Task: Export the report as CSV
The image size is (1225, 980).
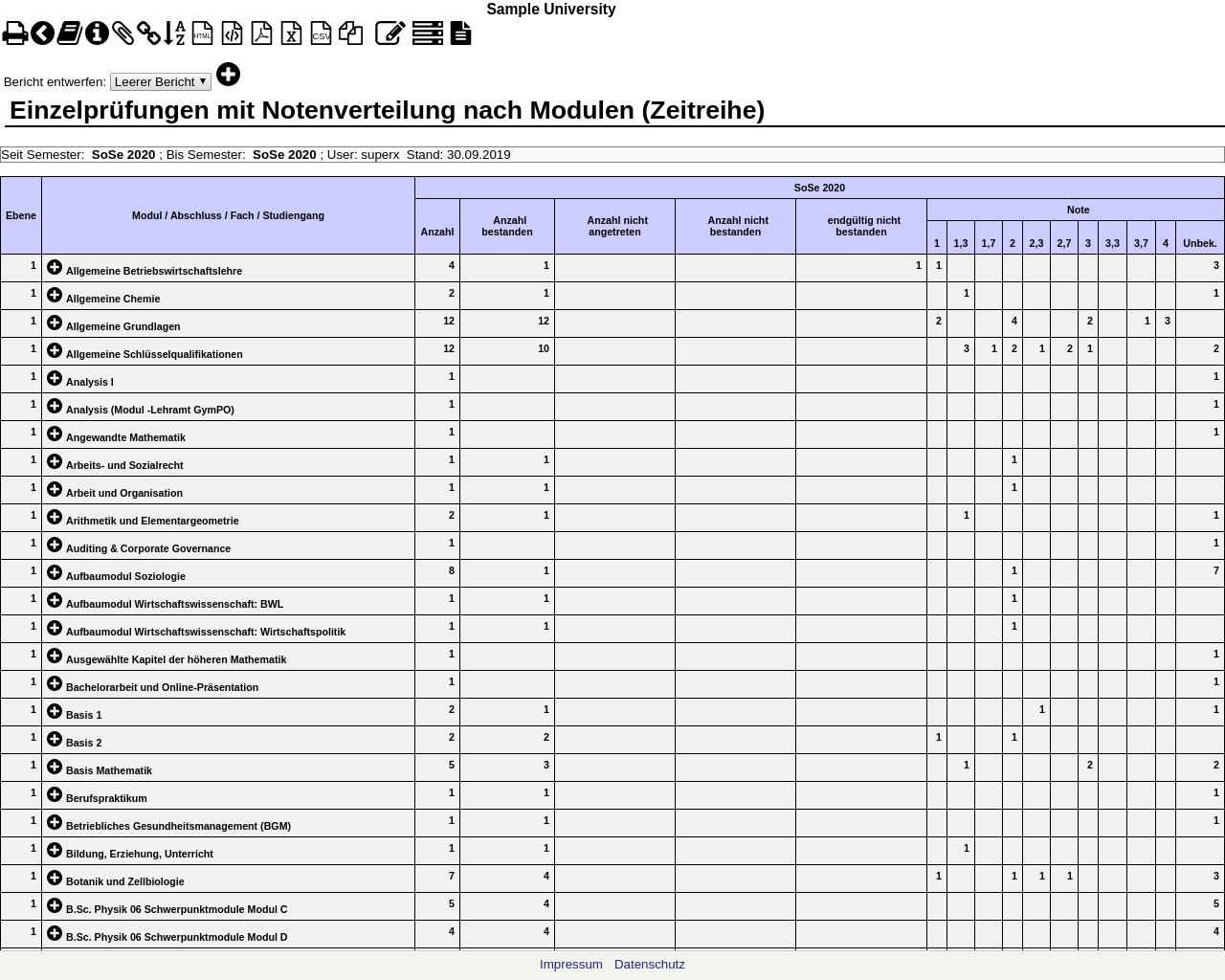Action: pos(321,34)
